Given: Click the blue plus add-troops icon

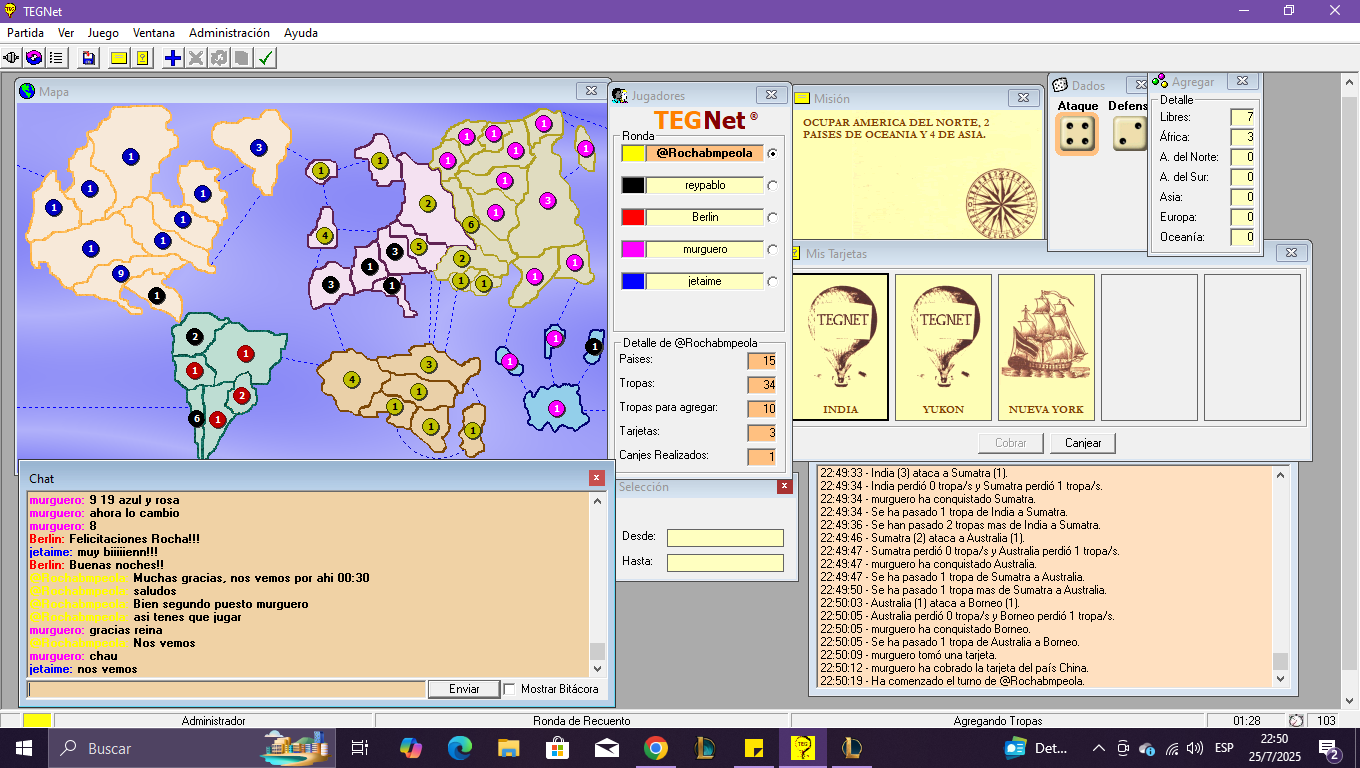Looking at the screenshot, I should (x=173, y=58).
